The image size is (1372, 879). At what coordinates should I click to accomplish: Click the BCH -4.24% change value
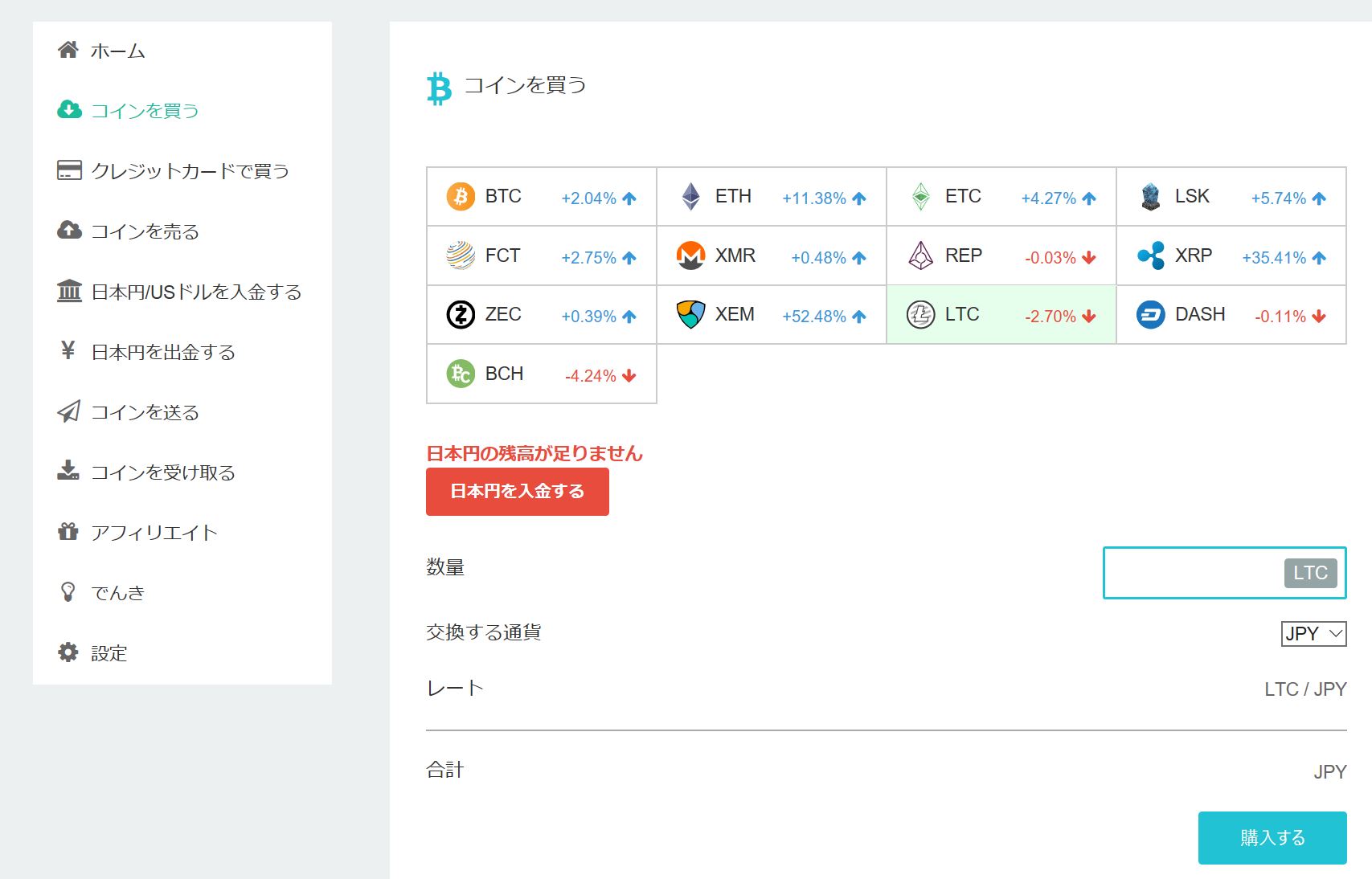(x=591, y=376)
